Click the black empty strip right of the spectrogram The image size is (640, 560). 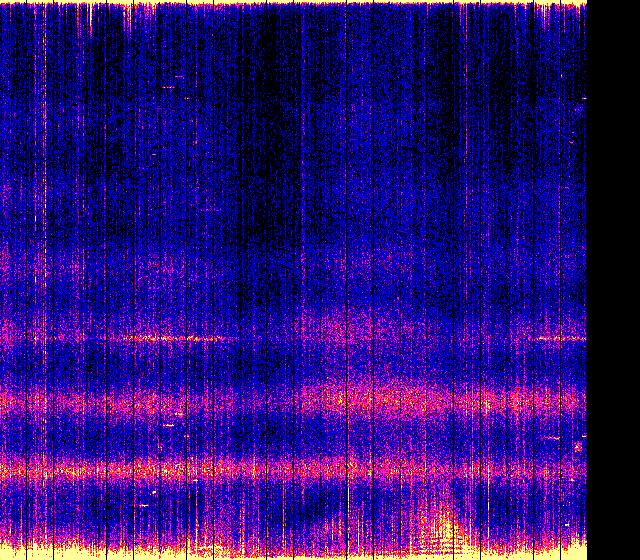click(612, 280)
